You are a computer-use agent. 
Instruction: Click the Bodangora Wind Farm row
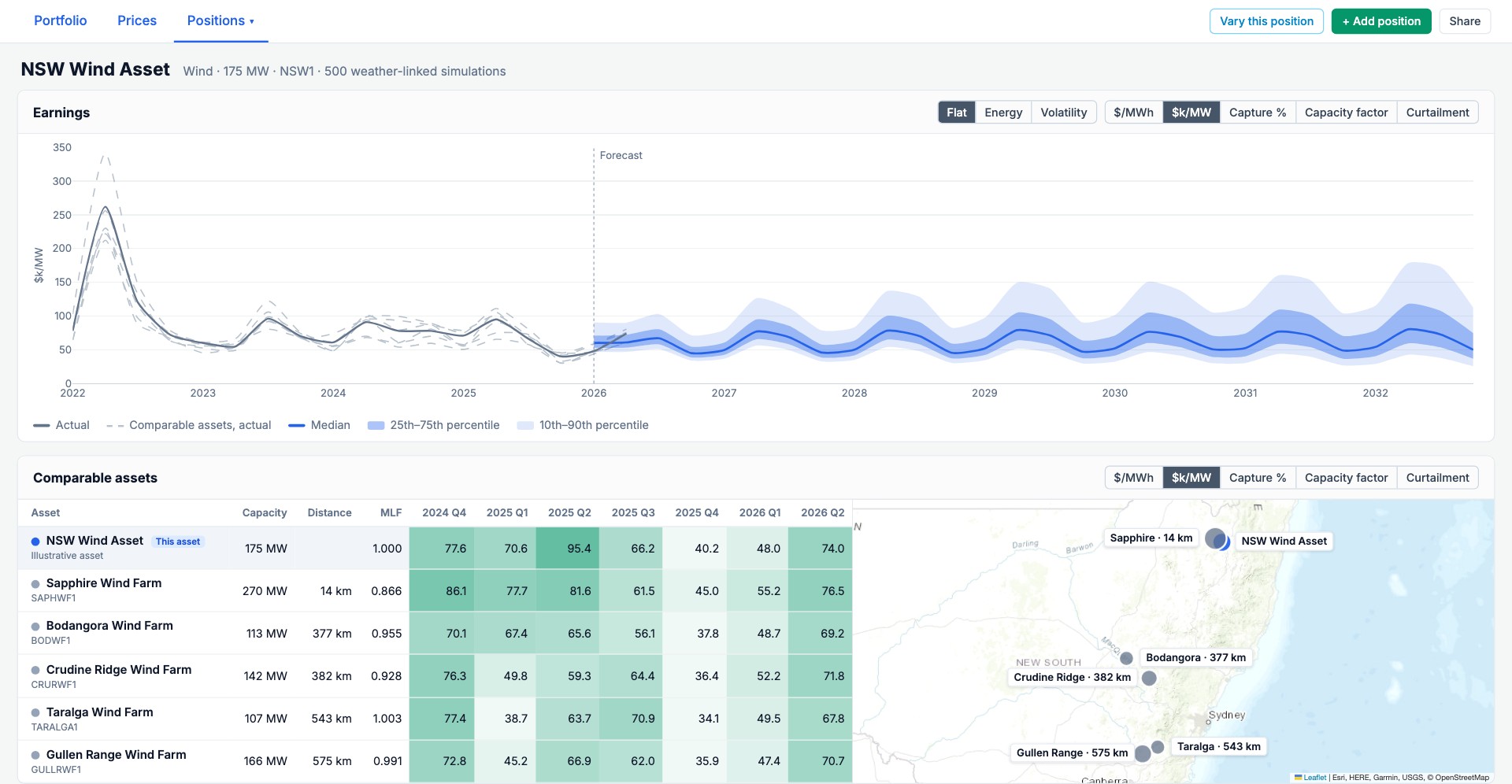click(435, 633)
